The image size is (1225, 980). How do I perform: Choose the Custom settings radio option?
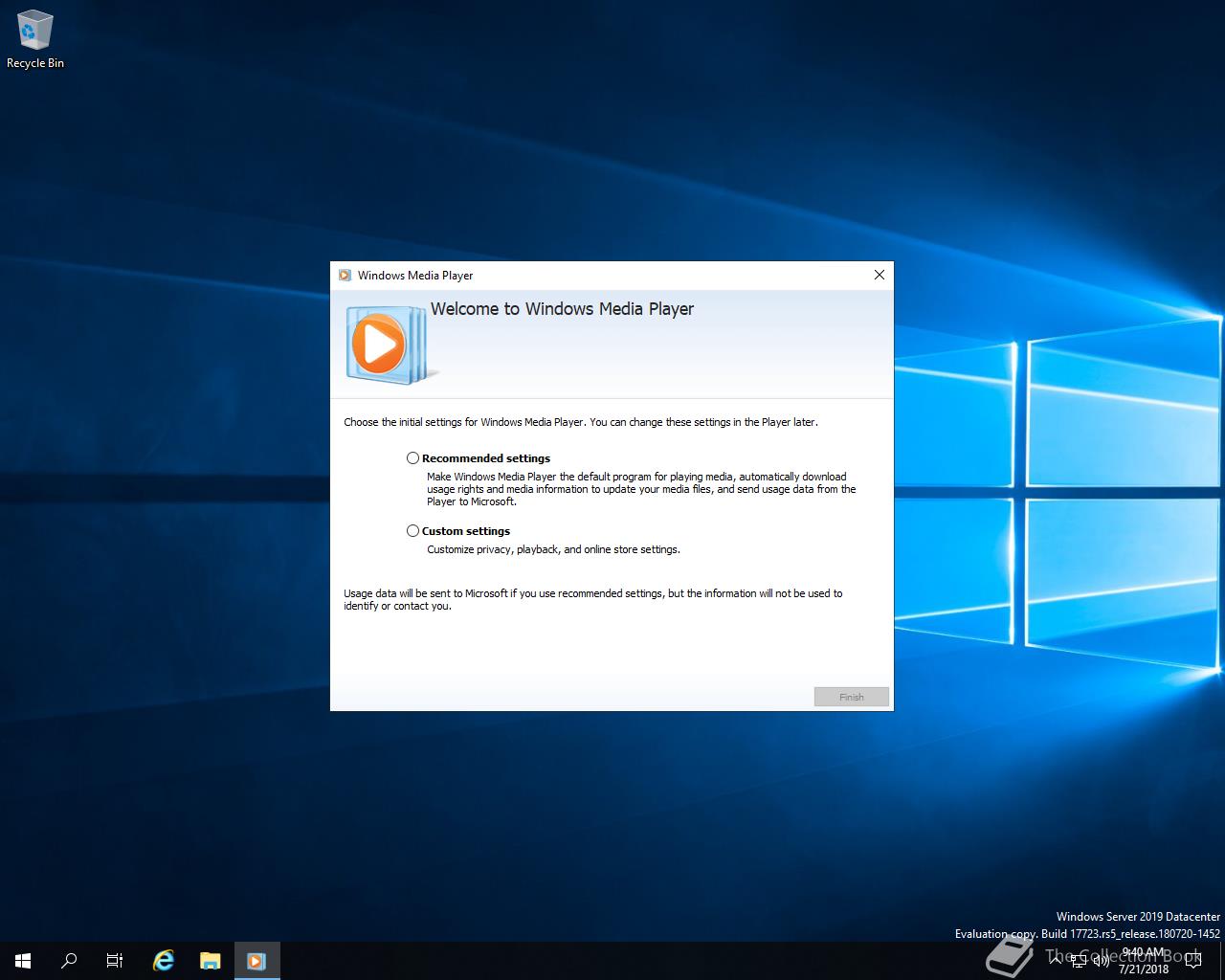pyautogui.click(x=413, y=531)
